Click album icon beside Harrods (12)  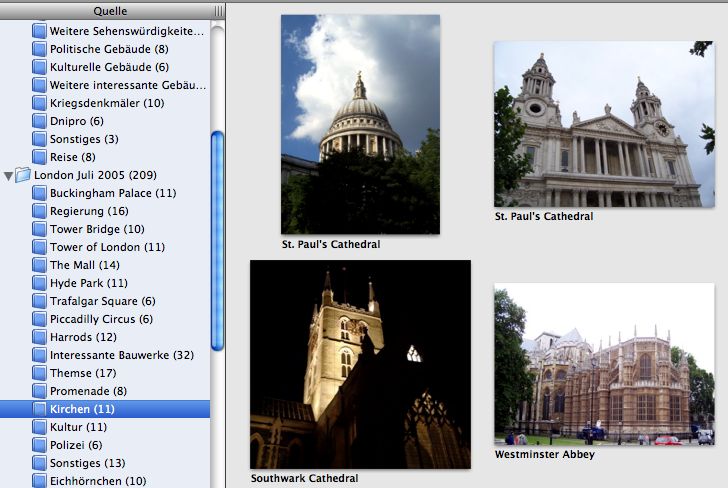(x=39, y=337)
